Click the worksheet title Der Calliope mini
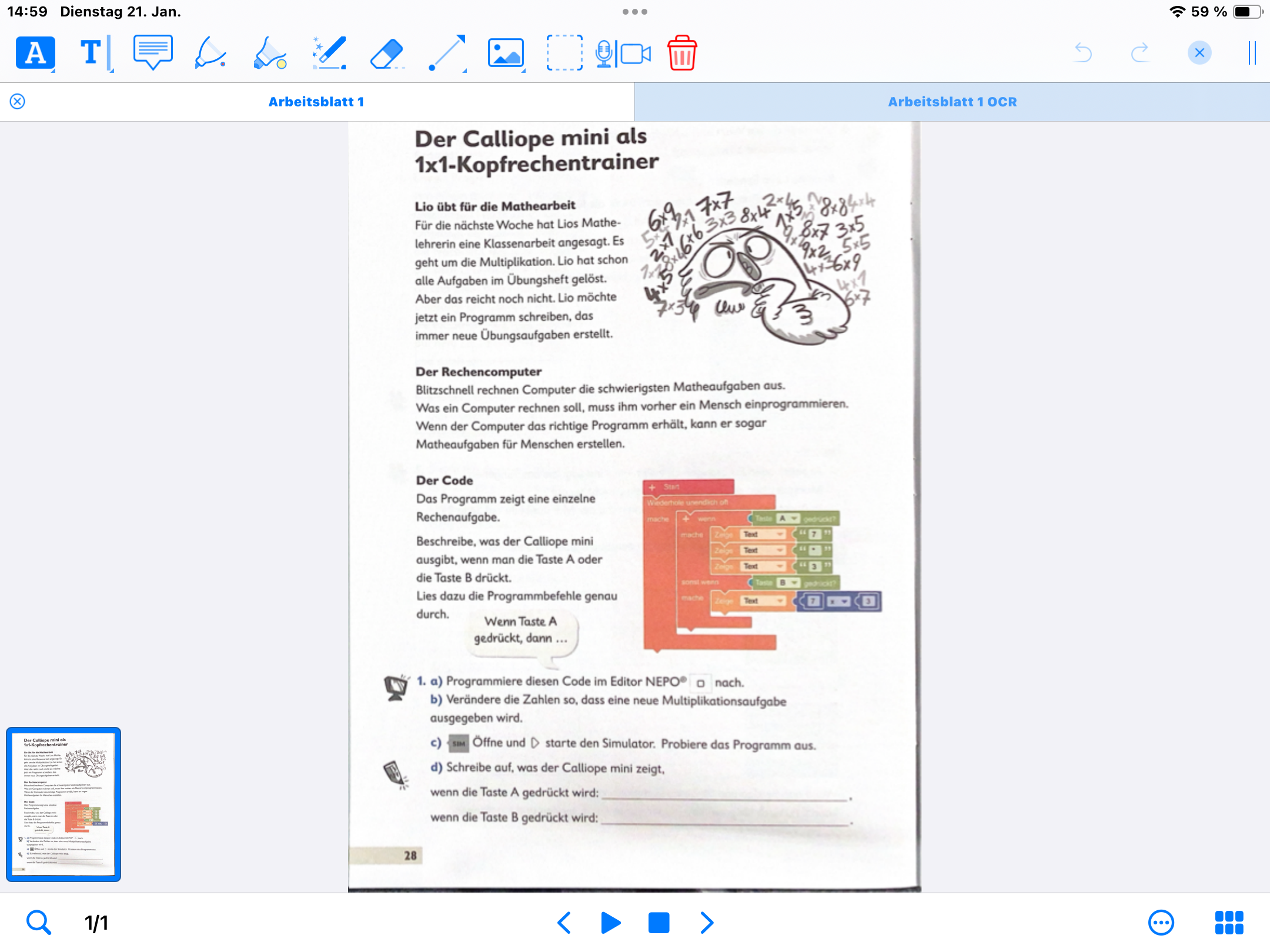The height and width of the screenshot is (952, 1270). pos(536,150)
